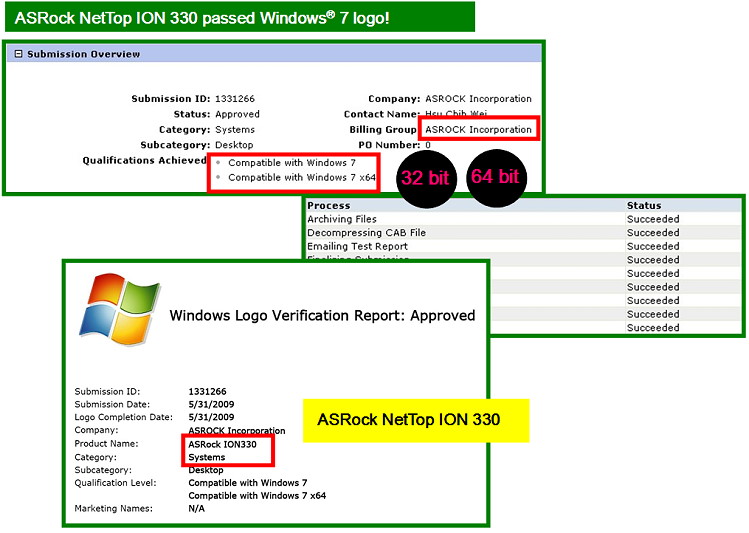Viewport: 749px width, 533px height.
Task: Click Billing Group value ASROCK Incorporation
Action: point(478,129)
